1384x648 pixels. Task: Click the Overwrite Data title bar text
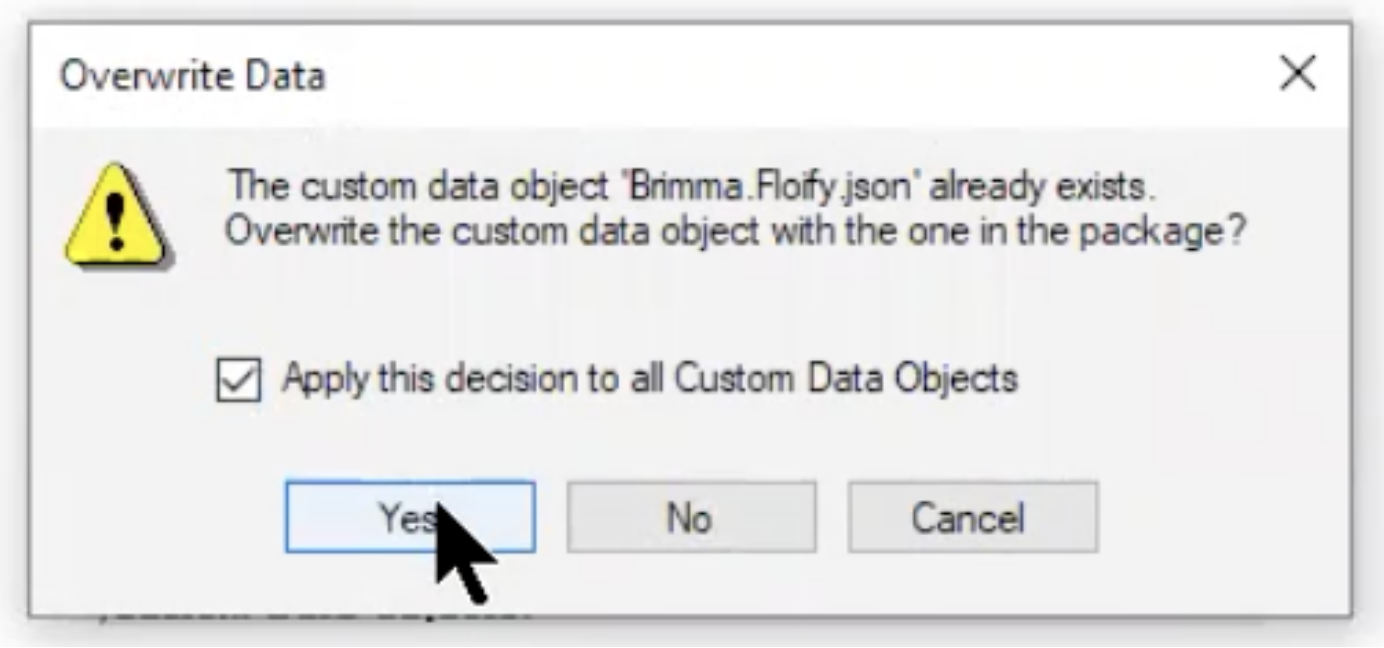click(192, 76)
